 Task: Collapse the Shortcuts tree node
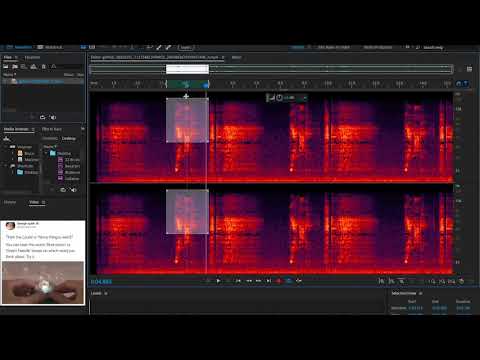click(5, 166)
